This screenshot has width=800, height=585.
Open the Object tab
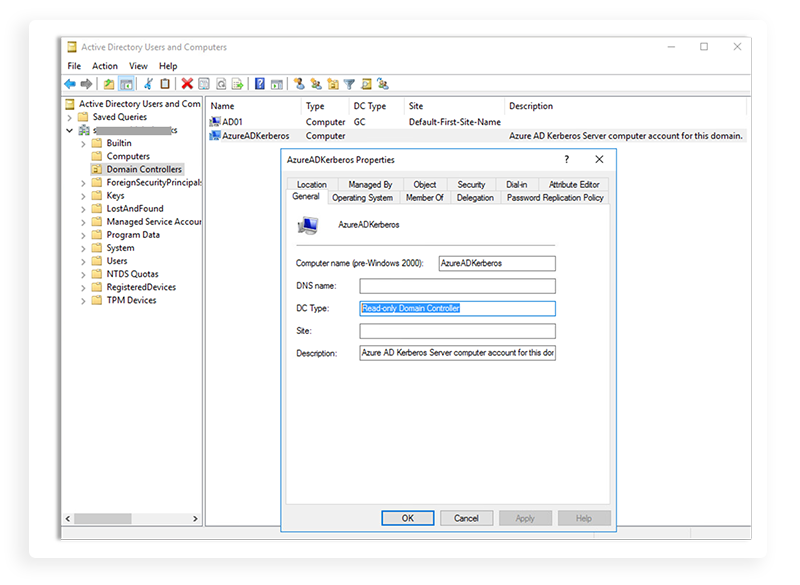point(425,184)
